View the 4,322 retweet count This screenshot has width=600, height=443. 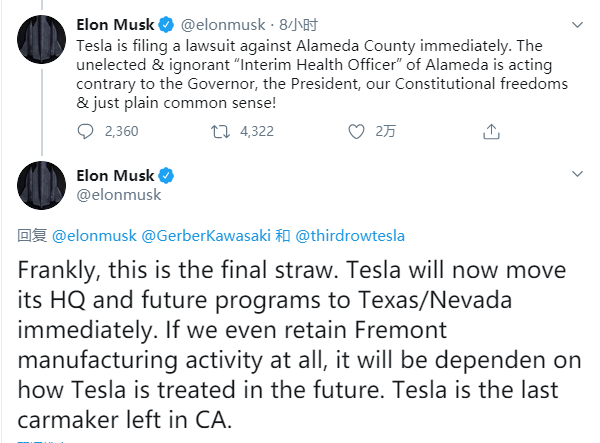coord(256,131)
